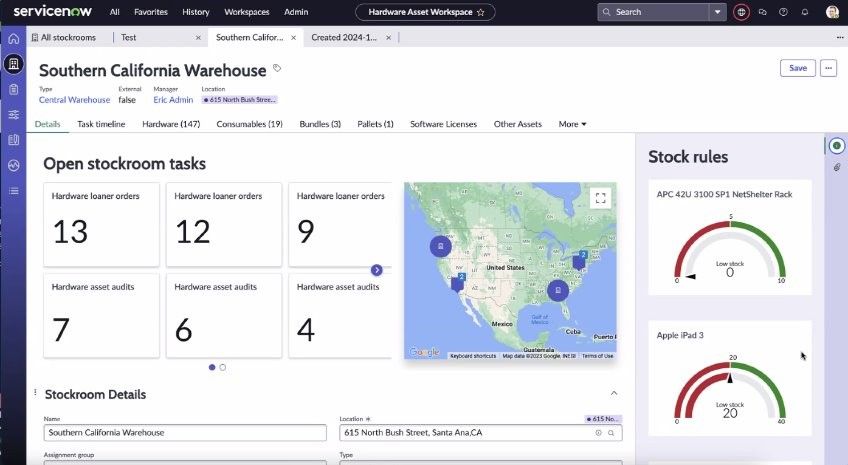This screenshot has height=465, width=848.
Task: Open the search scope dropdown arrow
Action: tap(717, 12)
